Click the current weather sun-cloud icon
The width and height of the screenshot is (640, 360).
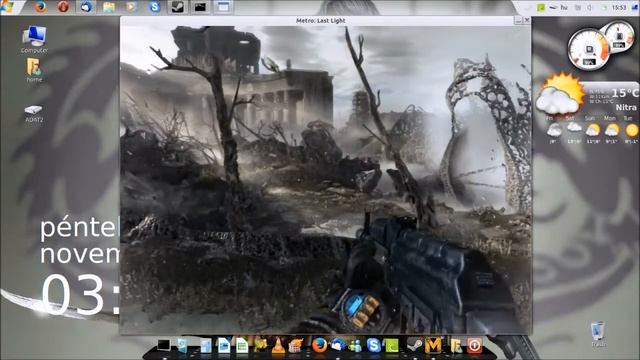tap(560, 94)
